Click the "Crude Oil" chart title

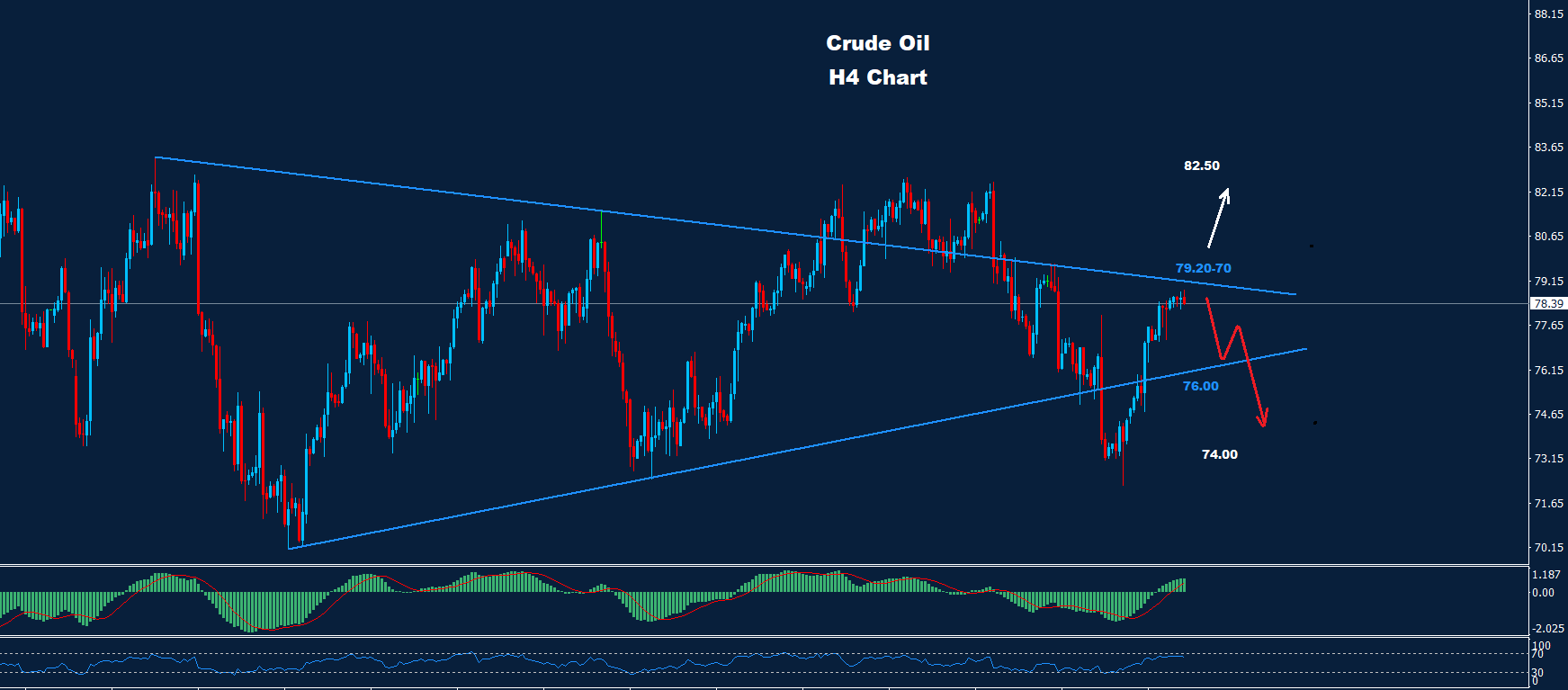877,43
